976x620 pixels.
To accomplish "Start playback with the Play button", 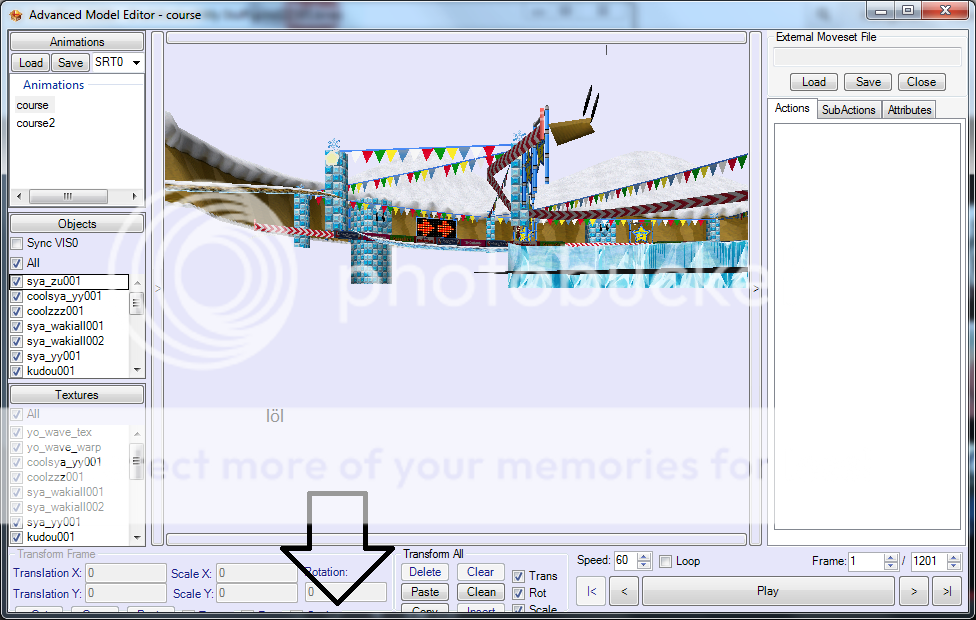I will pos(768,591).
